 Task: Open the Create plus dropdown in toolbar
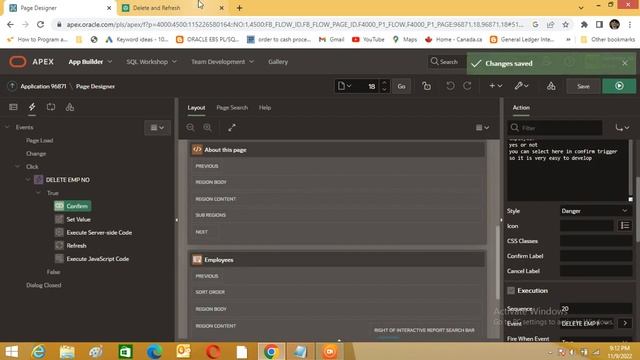click(496, 86)
